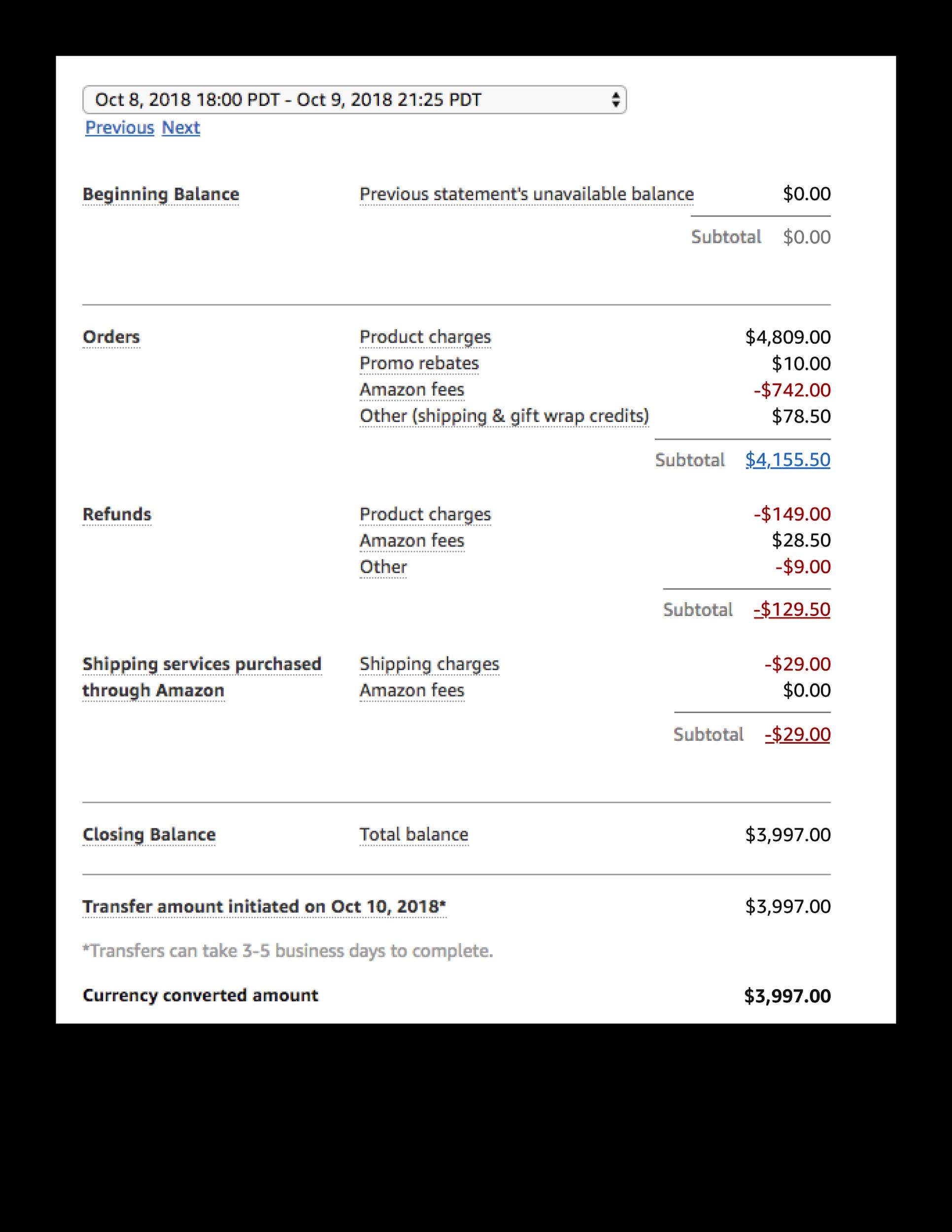This screenshot has height=1232, width=952.
Task: View Product charges under Refunds
Action: (x=425, y=513)
